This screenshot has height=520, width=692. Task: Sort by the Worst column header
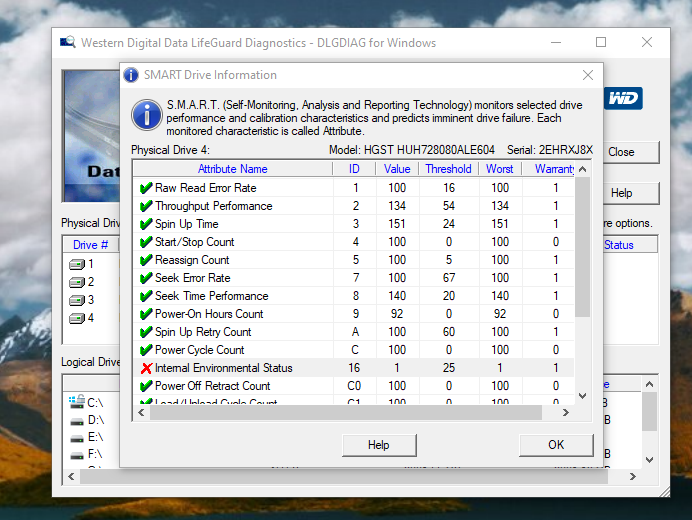500,169
